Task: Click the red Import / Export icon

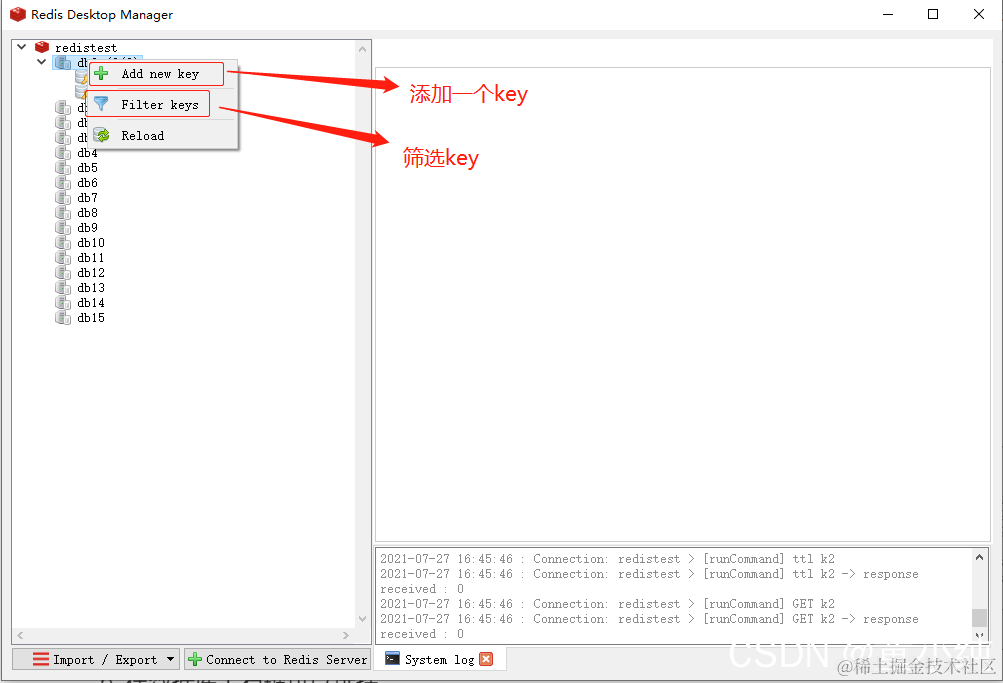Action: pyautogui.click(x=41, y=659)
